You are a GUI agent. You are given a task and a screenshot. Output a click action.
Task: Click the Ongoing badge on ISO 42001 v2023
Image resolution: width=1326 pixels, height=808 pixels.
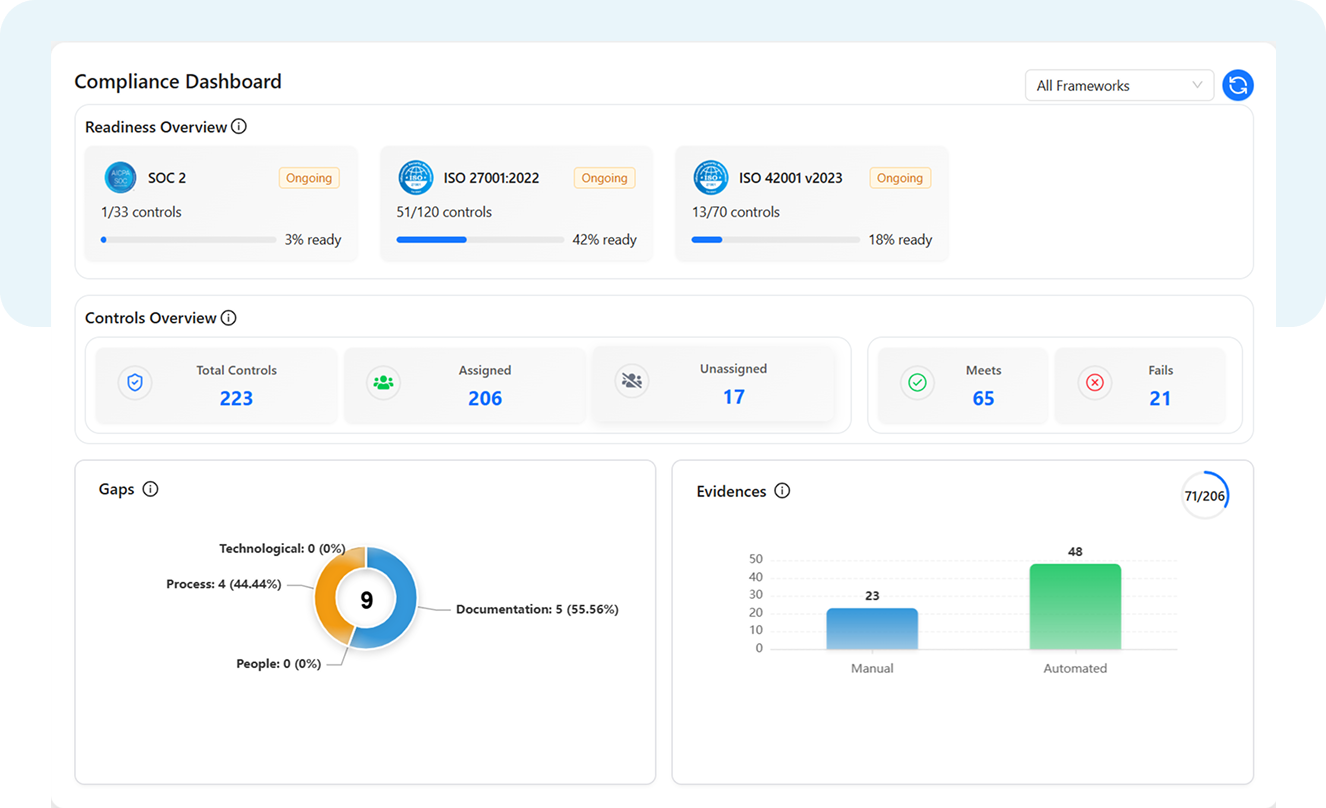pyautogui.click(x=900, y=178)
